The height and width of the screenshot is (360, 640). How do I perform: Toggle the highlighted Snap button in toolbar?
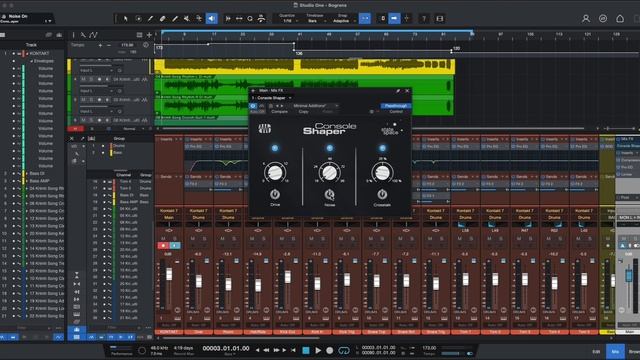coord(364,18)
